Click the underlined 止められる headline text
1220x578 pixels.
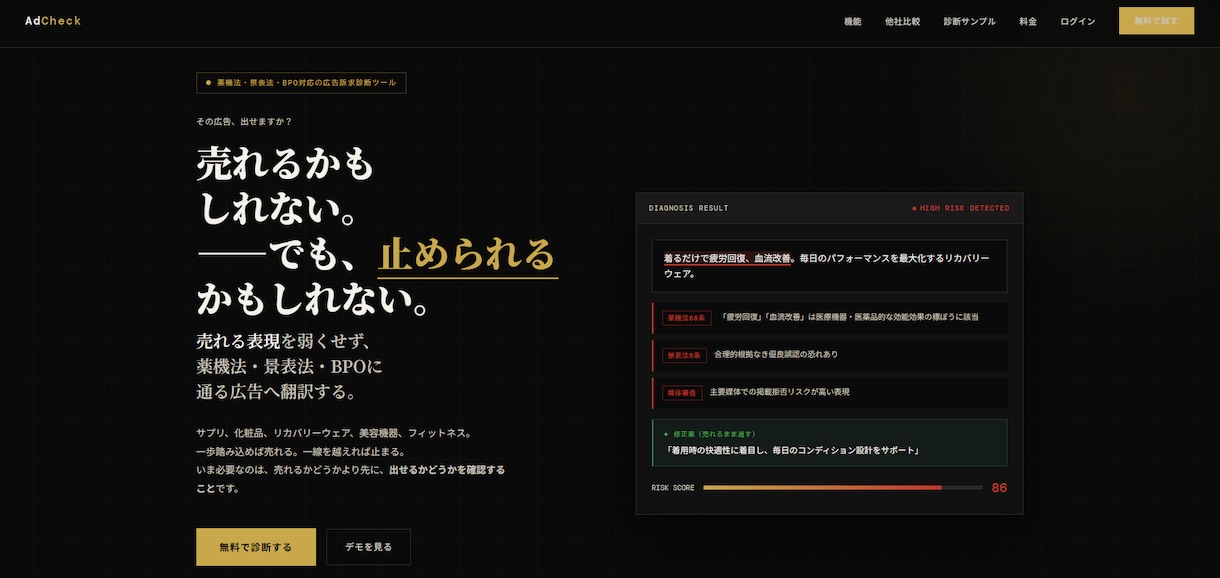point(467,253)
